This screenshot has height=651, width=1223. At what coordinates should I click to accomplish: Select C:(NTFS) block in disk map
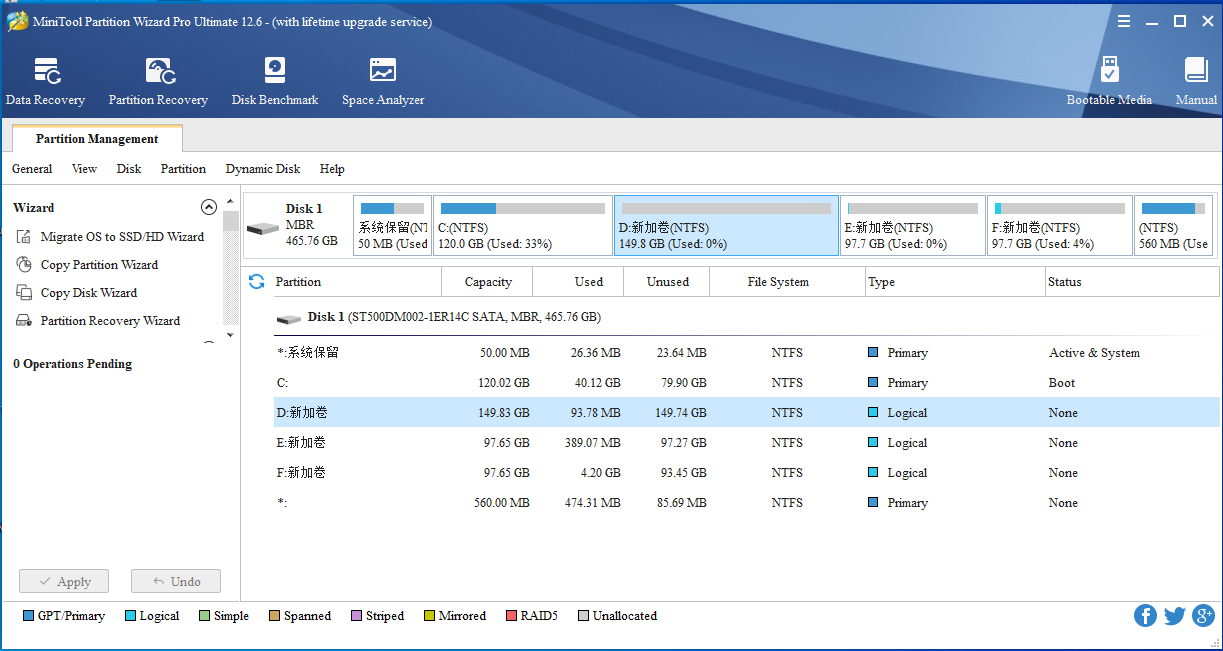[522, 226]
